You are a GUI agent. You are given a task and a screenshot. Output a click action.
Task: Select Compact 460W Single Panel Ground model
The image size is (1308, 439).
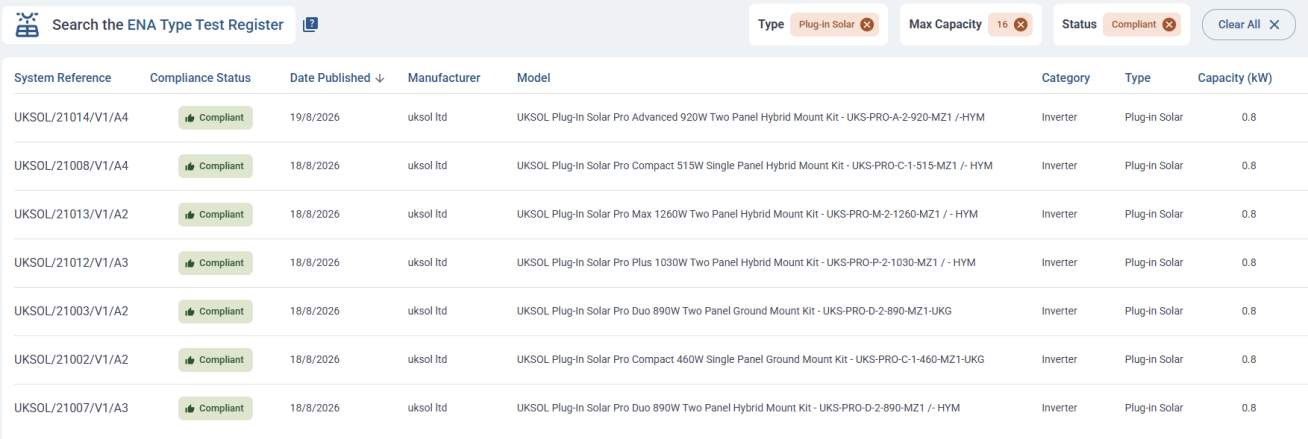(751, 359)
